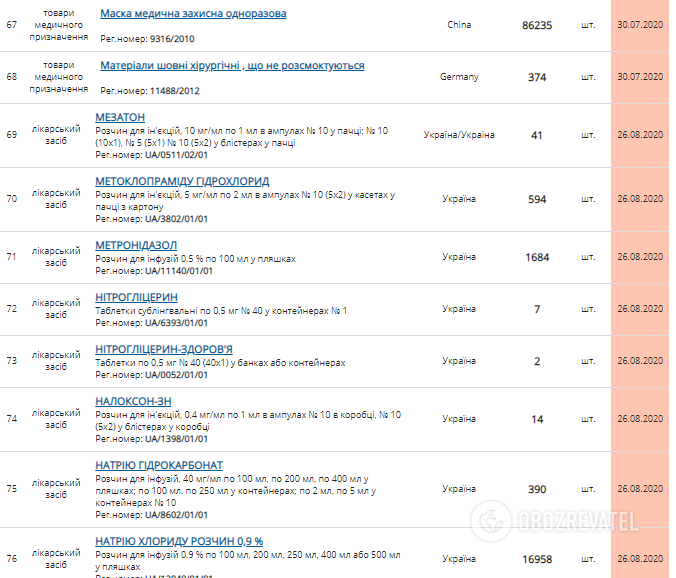Open НАТРІЮ ХЛОРИДУ РОЗЧИН 0,9 % link
Image resolution: width=676 pixels, height=578 pixels.
coord(179,541)
